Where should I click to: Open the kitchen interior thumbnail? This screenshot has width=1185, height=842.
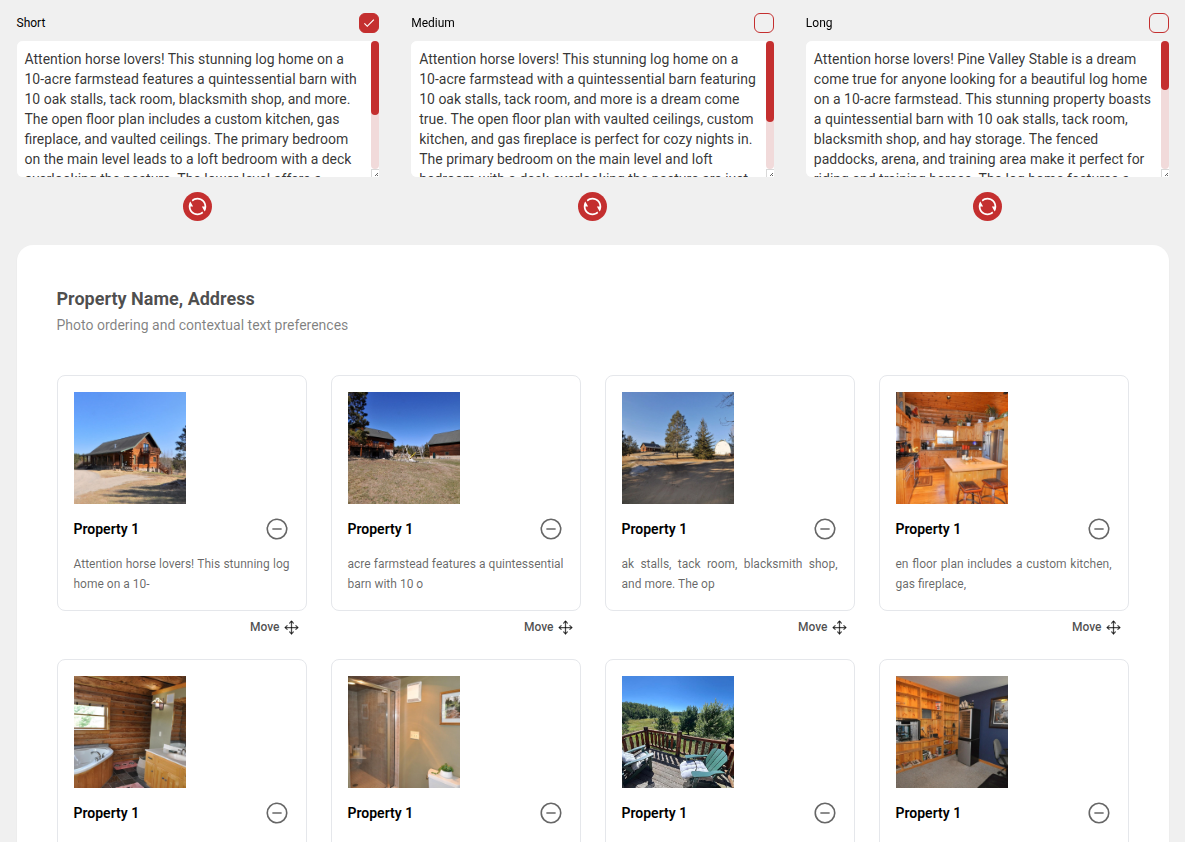click(951, 448)
